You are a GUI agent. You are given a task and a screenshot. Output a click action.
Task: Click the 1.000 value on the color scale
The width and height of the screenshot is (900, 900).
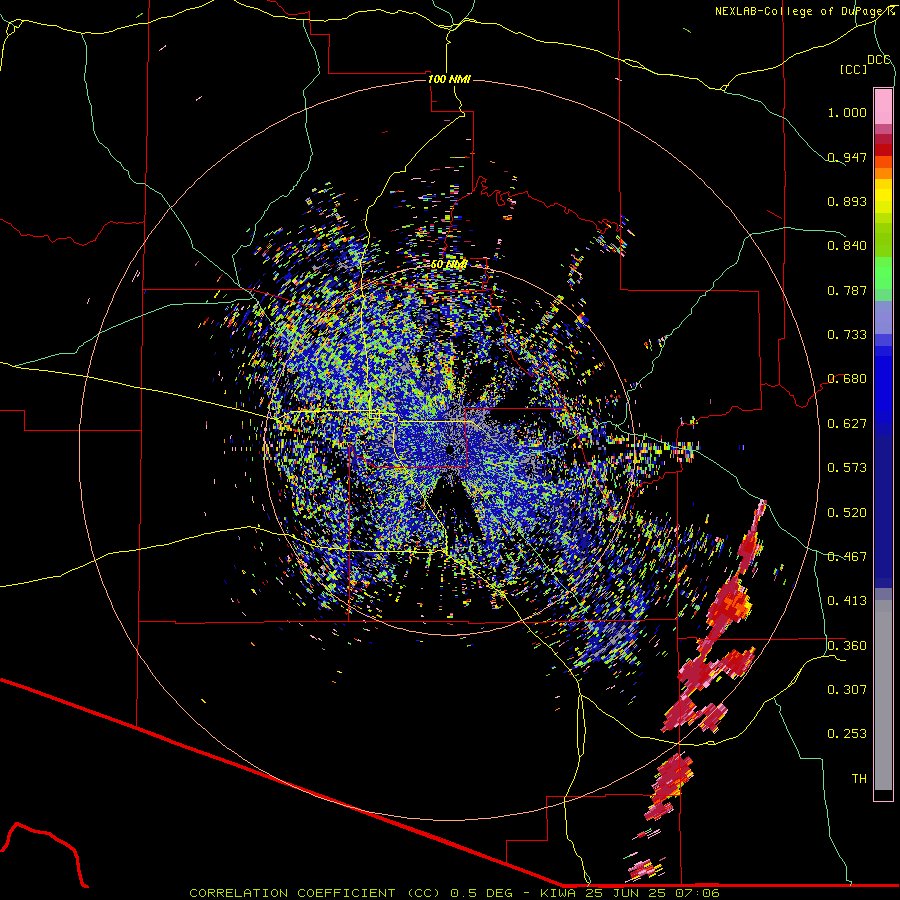point(847,112)
